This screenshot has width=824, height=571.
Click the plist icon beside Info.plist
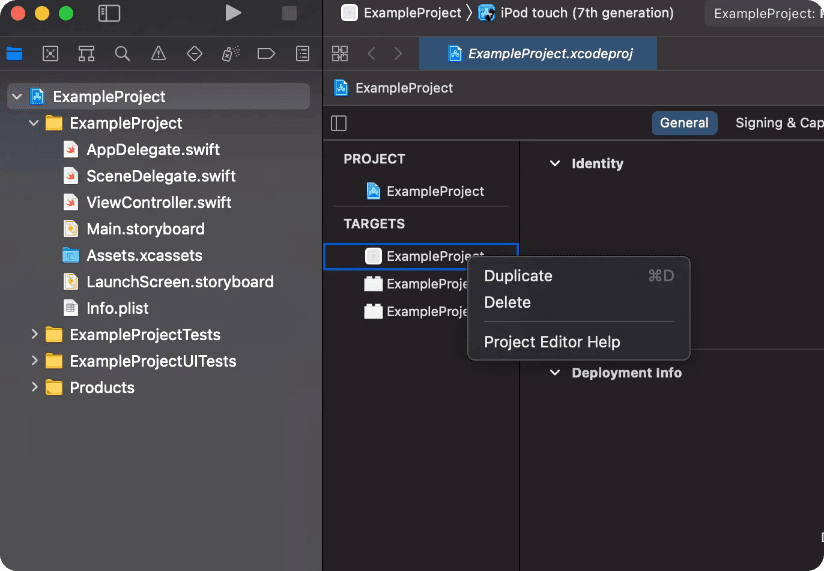(x=71, y=308)
